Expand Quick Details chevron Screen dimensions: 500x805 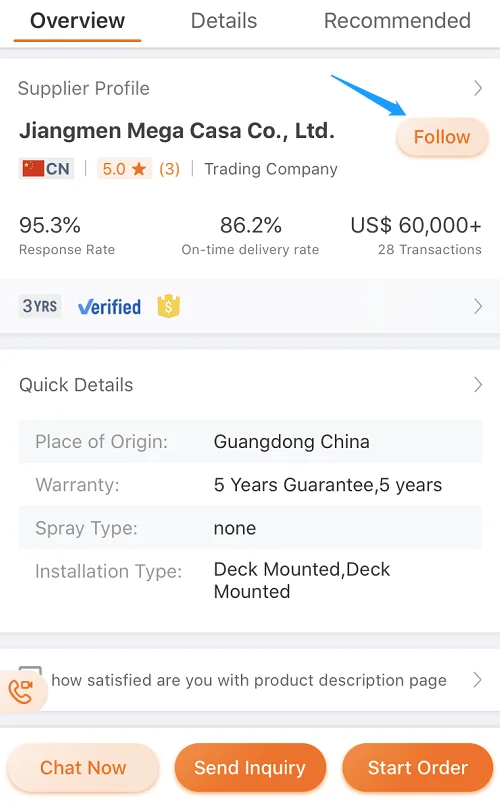[x=478, y=385]
